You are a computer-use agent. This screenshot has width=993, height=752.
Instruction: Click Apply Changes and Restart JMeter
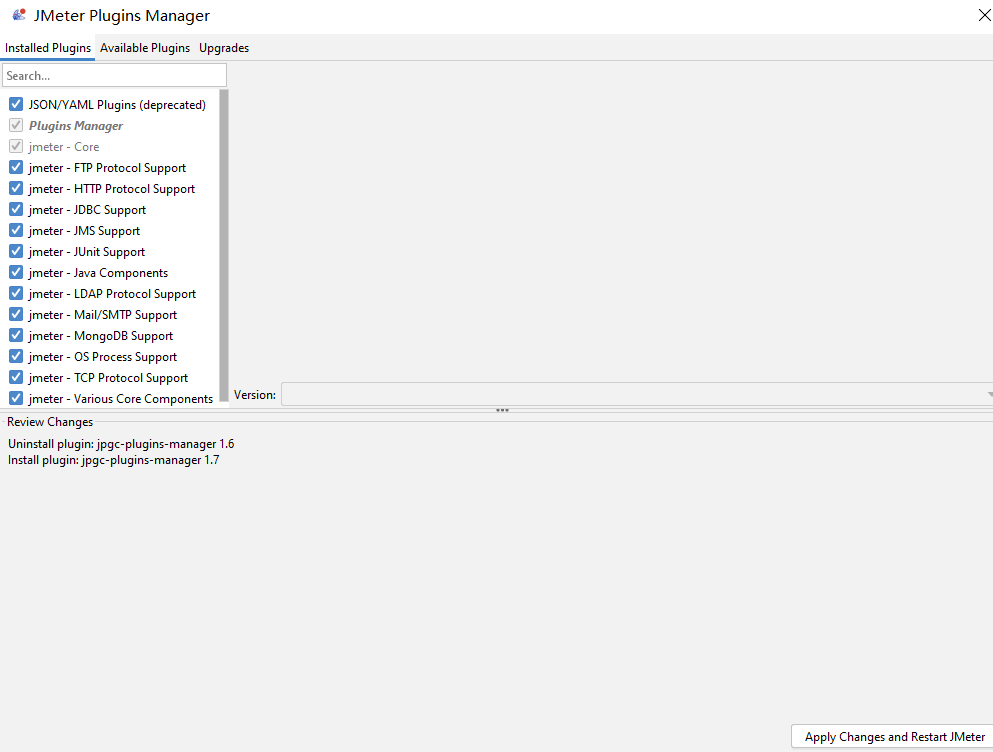[894, 737]
